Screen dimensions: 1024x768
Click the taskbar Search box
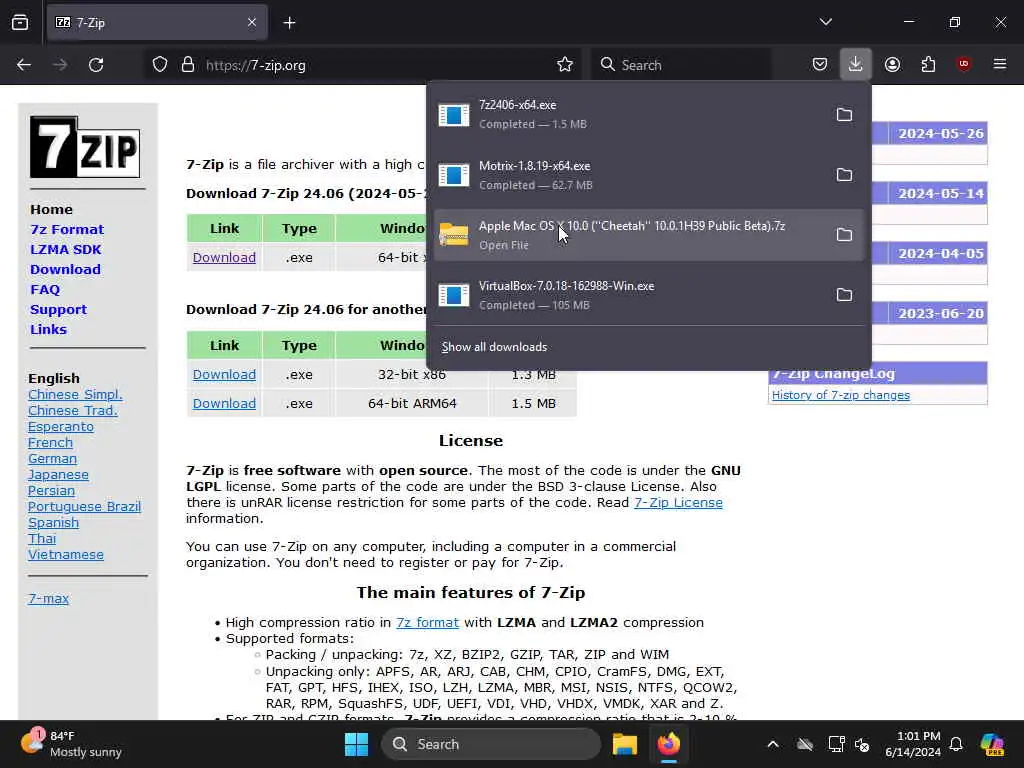pyautogui.click(x=491, y=744)
